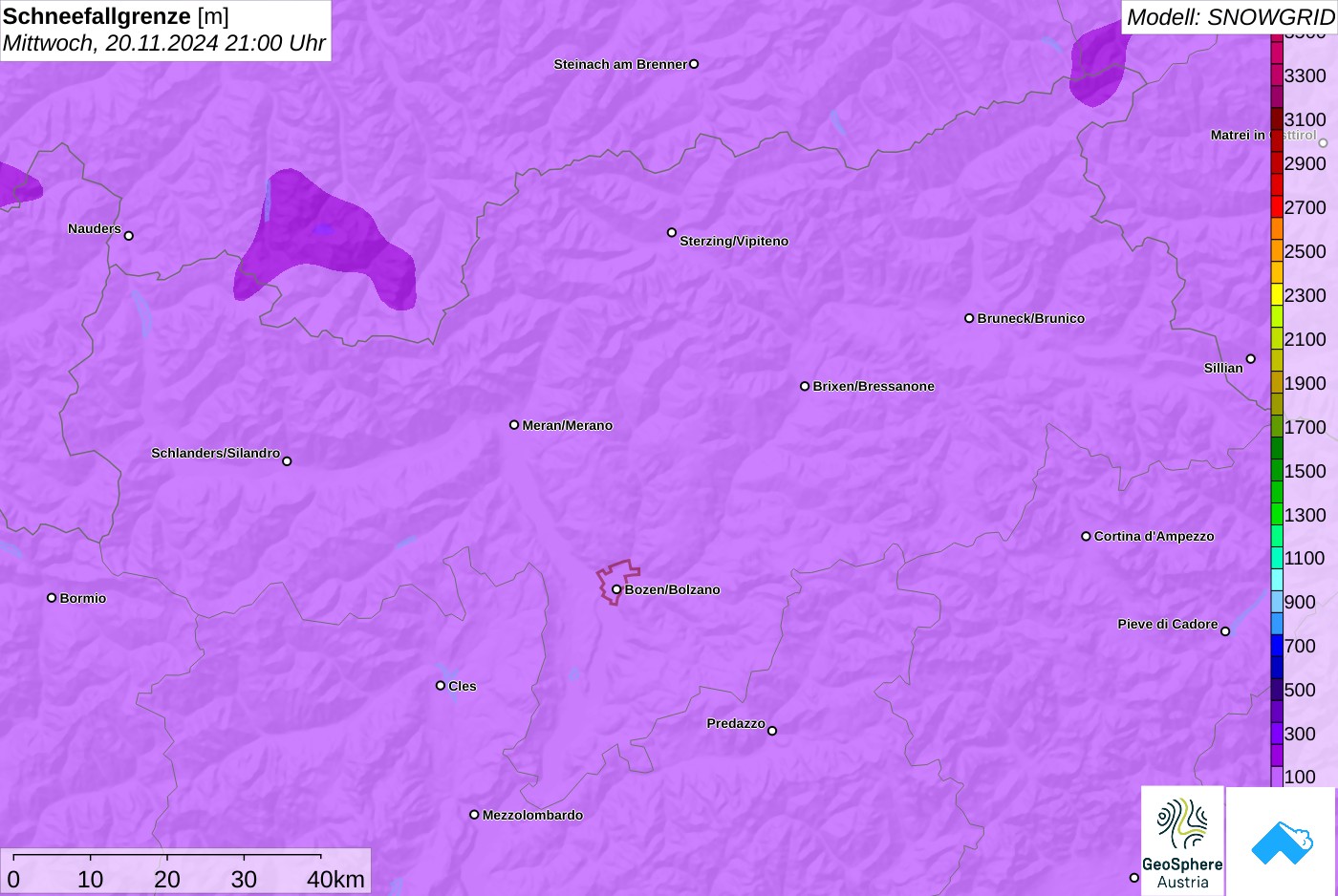Select the Meran/Merano map marker dot

(x=514, y=425)
